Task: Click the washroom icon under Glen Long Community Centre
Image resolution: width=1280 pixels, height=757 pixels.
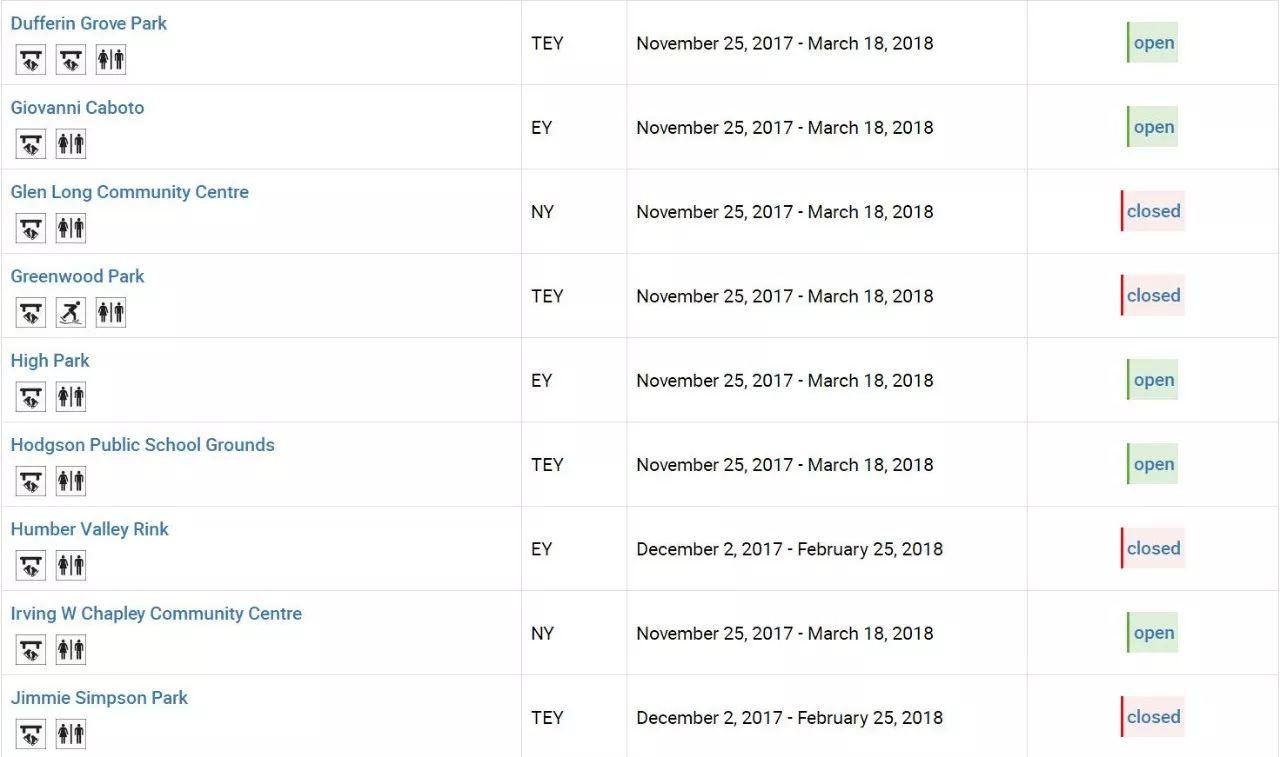Action: (71, 228)
